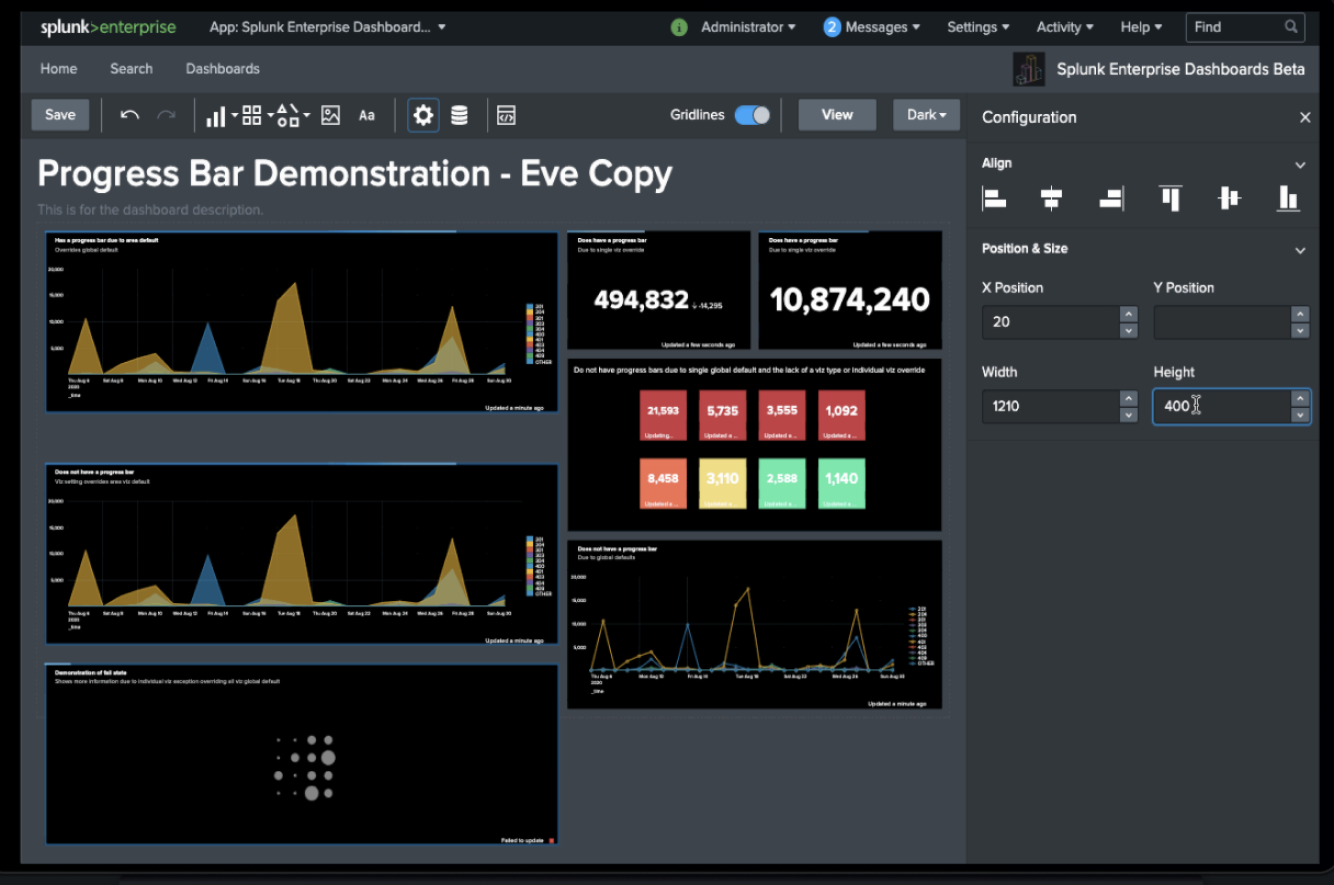Click the View button

pos(837,115)
